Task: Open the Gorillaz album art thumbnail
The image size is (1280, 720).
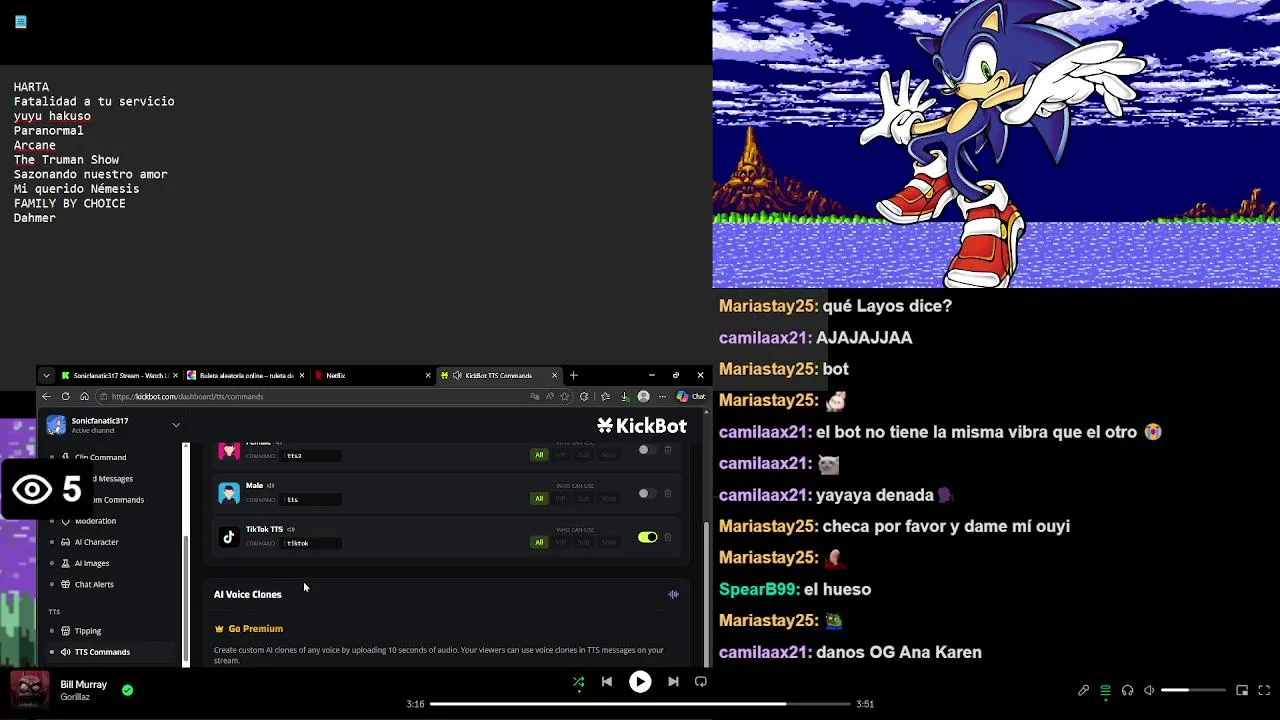Action: pos(29,690)
